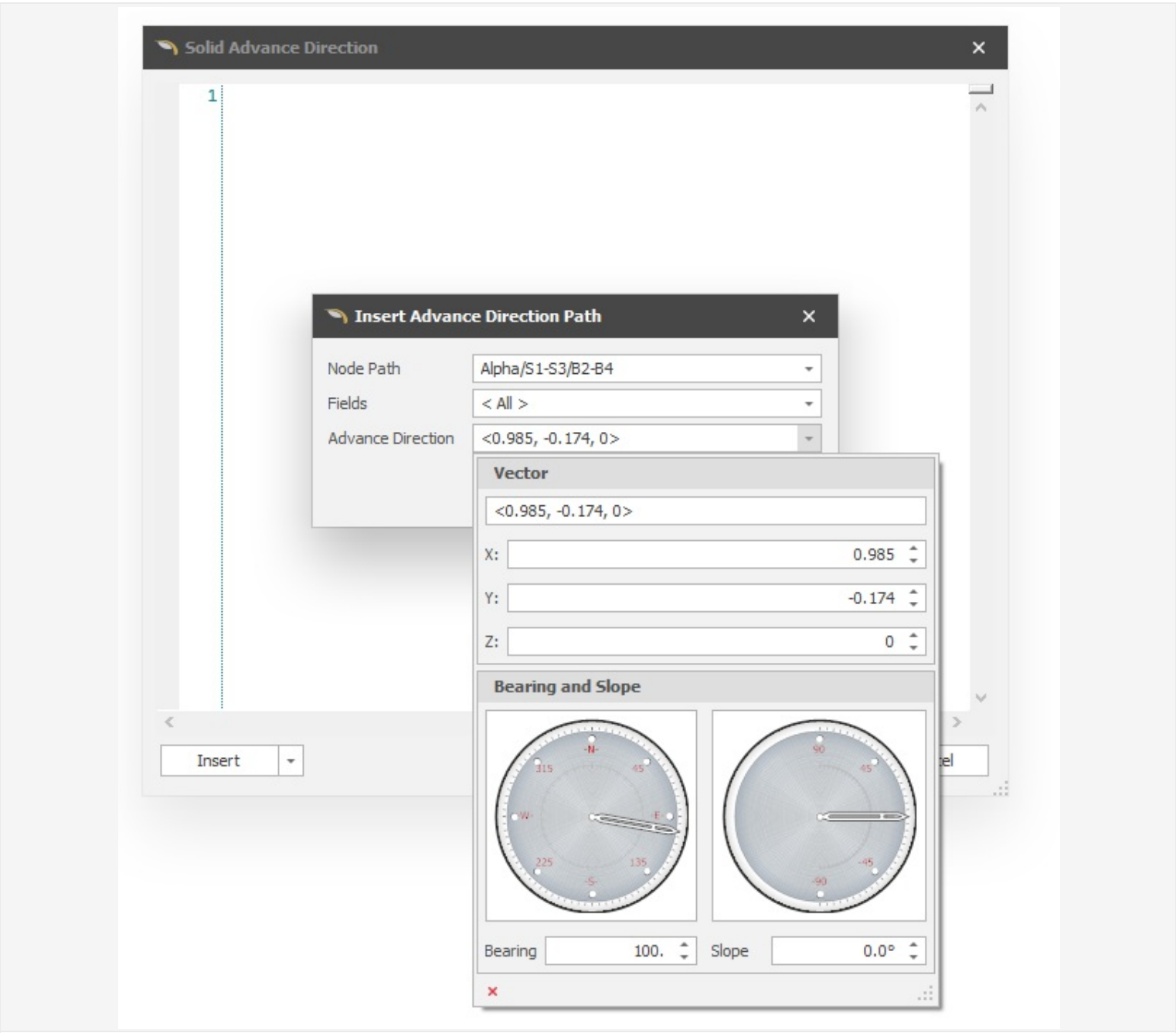Click the Insert button
Screen dimensions: 1176x1033
click(219, 761)
